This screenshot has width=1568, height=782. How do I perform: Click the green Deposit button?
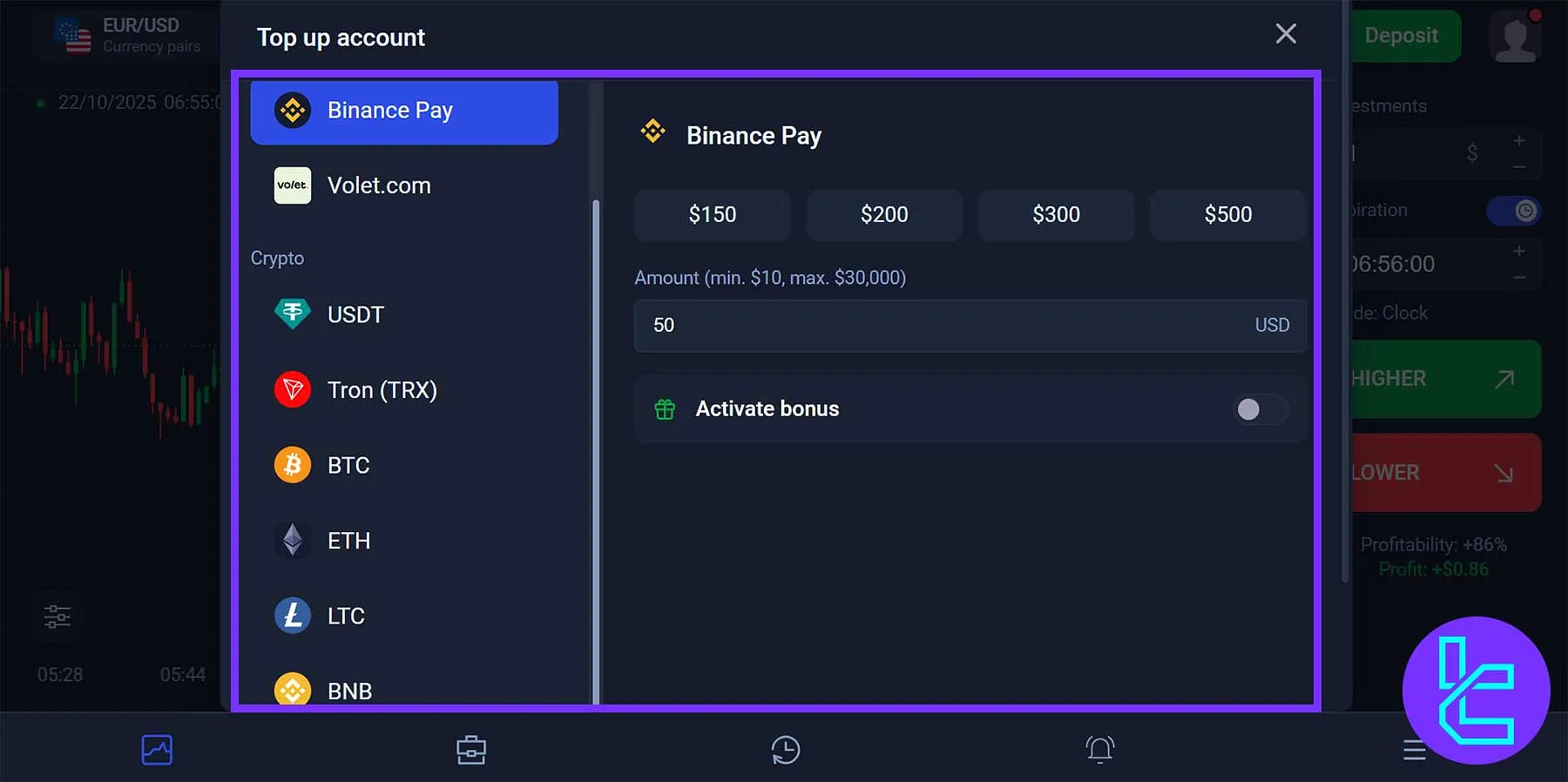pyautogui.click(x=1402, y=36)
